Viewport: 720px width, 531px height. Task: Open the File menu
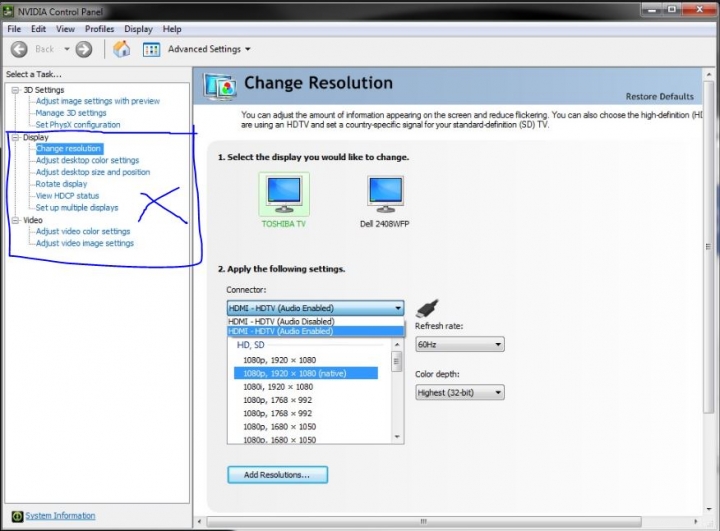pos(14,29)
